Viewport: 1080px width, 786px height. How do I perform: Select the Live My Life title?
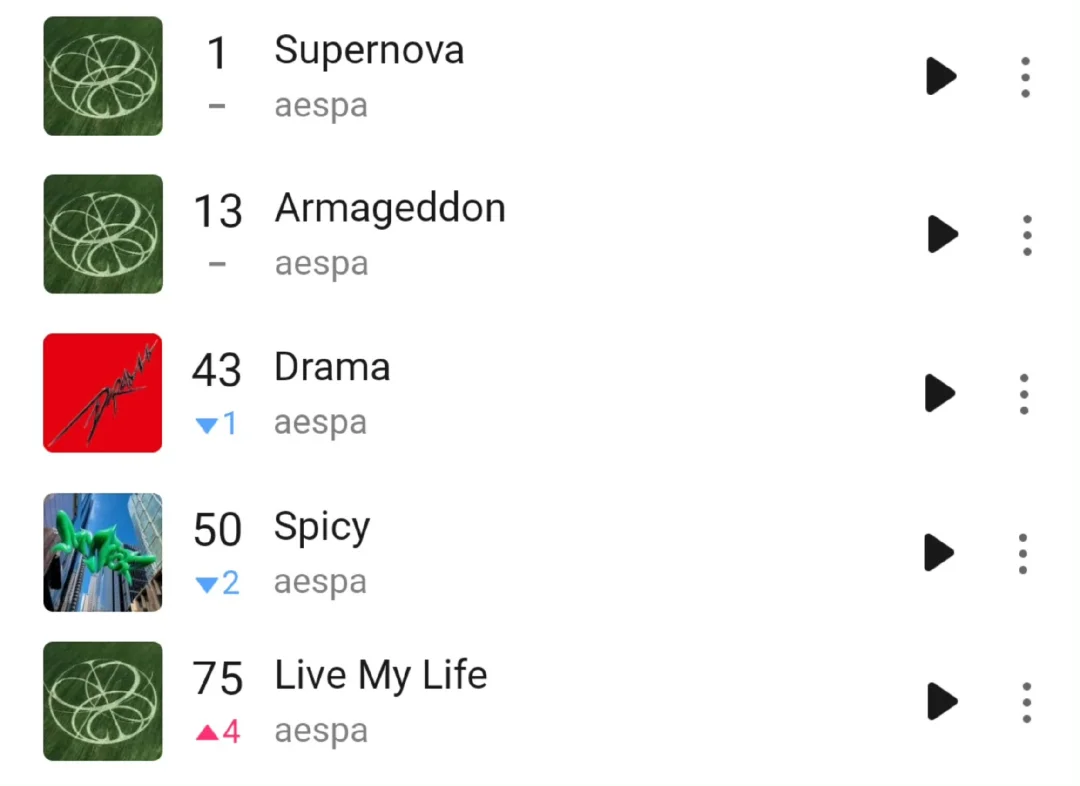pos(381,674)
